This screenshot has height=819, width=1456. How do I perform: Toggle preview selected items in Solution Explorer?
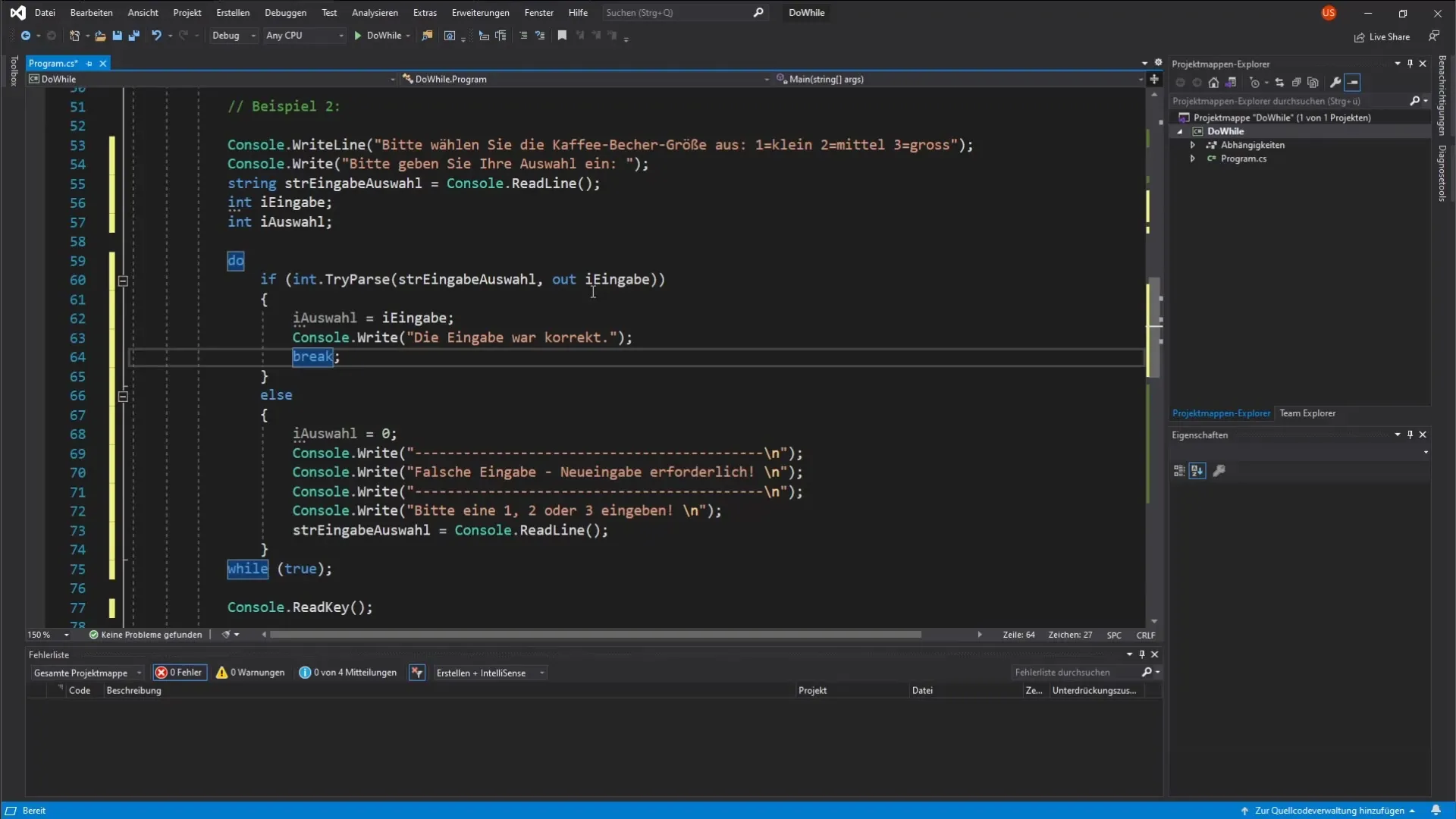point(1353,83)
